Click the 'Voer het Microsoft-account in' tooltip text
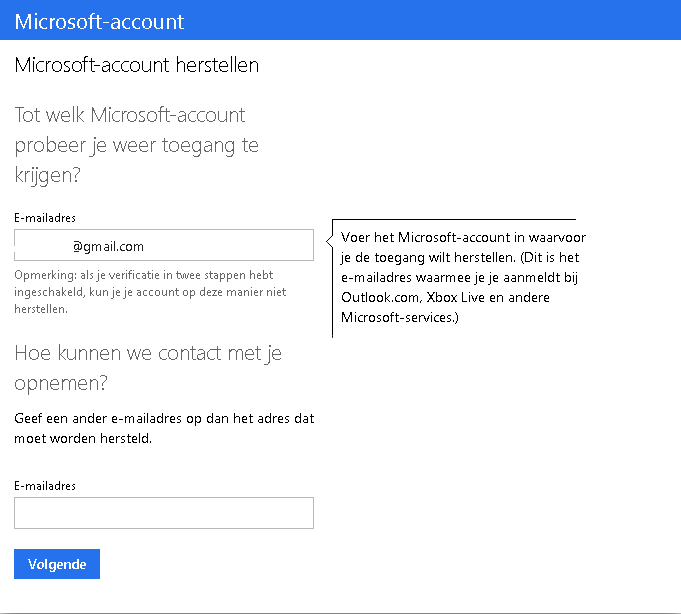The image size is (681, 614). click(462, 237)
